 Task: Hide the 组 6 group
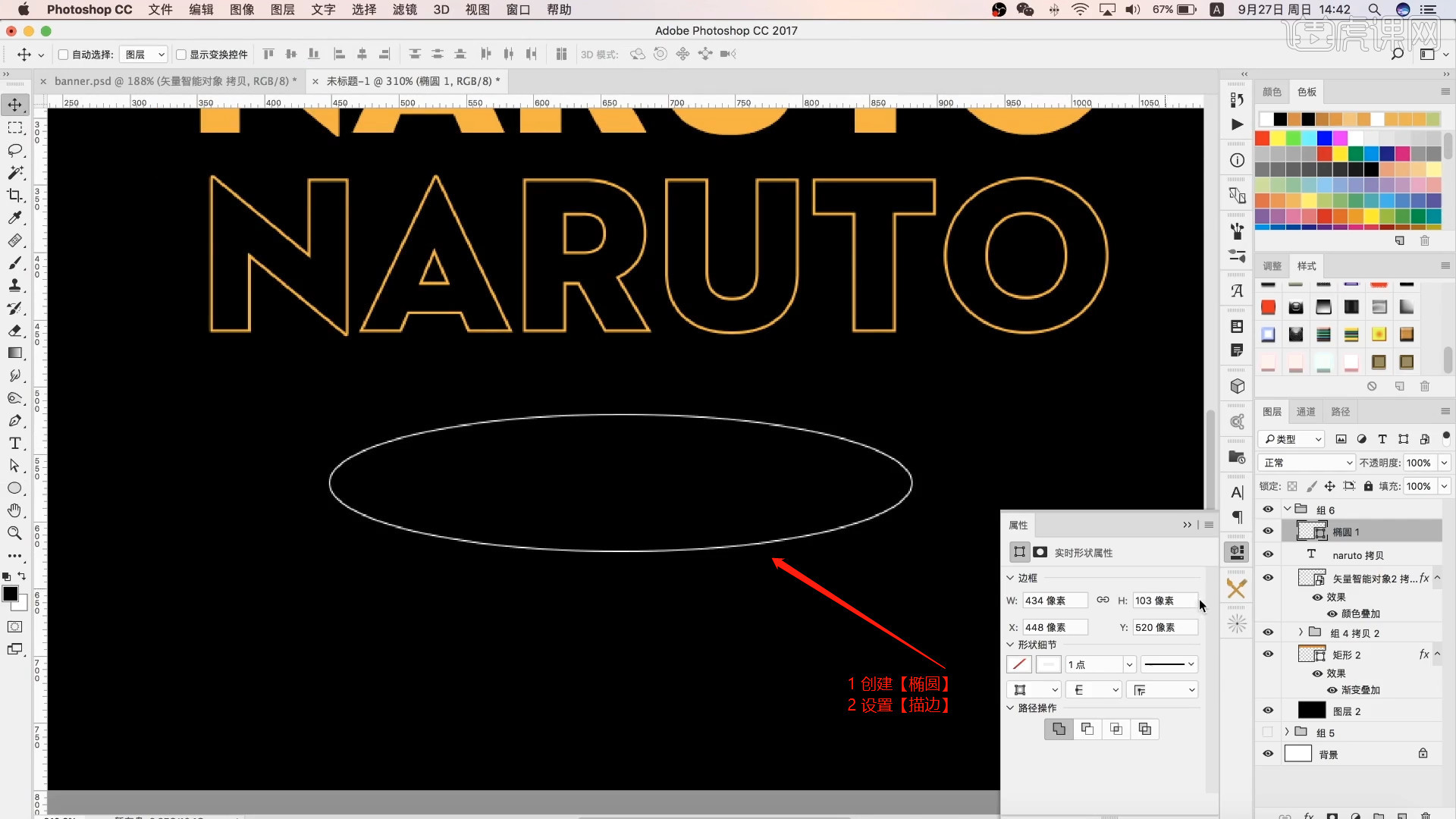[x=1268, y=510]
